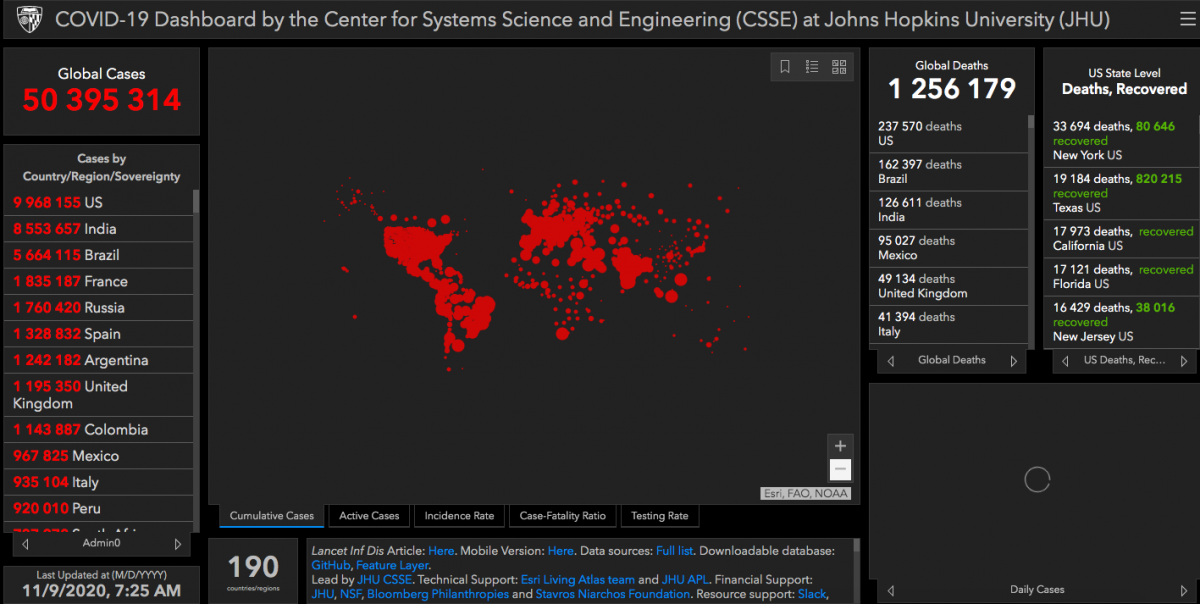Open the map bookmarks button
Screen dimensions: 1200x604
[x=785, y=67]
